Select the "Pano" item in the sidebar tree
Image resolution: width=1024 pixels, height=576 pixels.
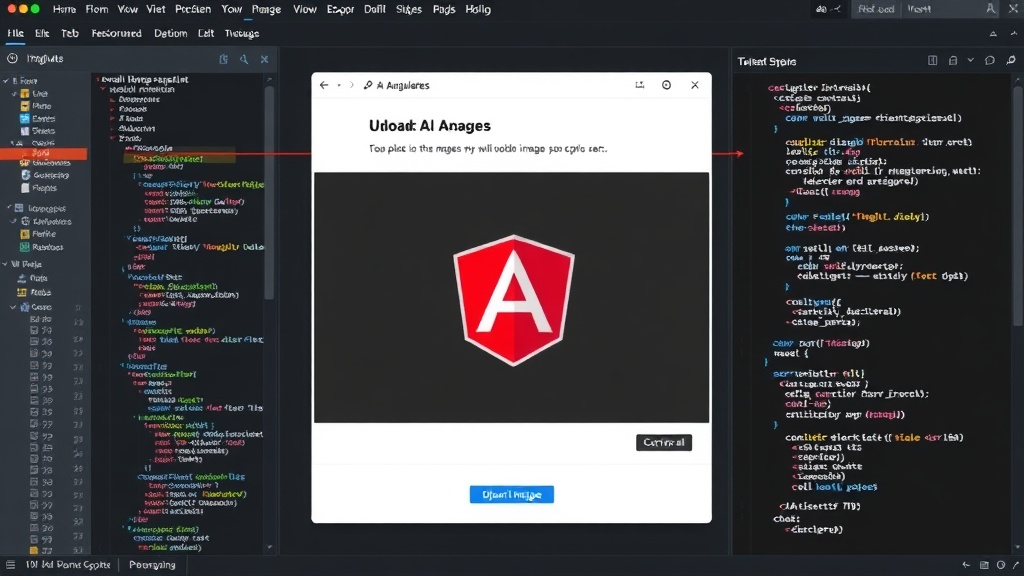tap(42, 106)
